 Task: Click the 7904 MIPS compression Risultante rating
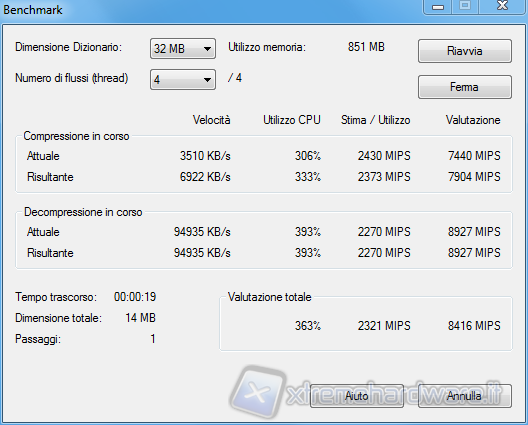point(474,177)
